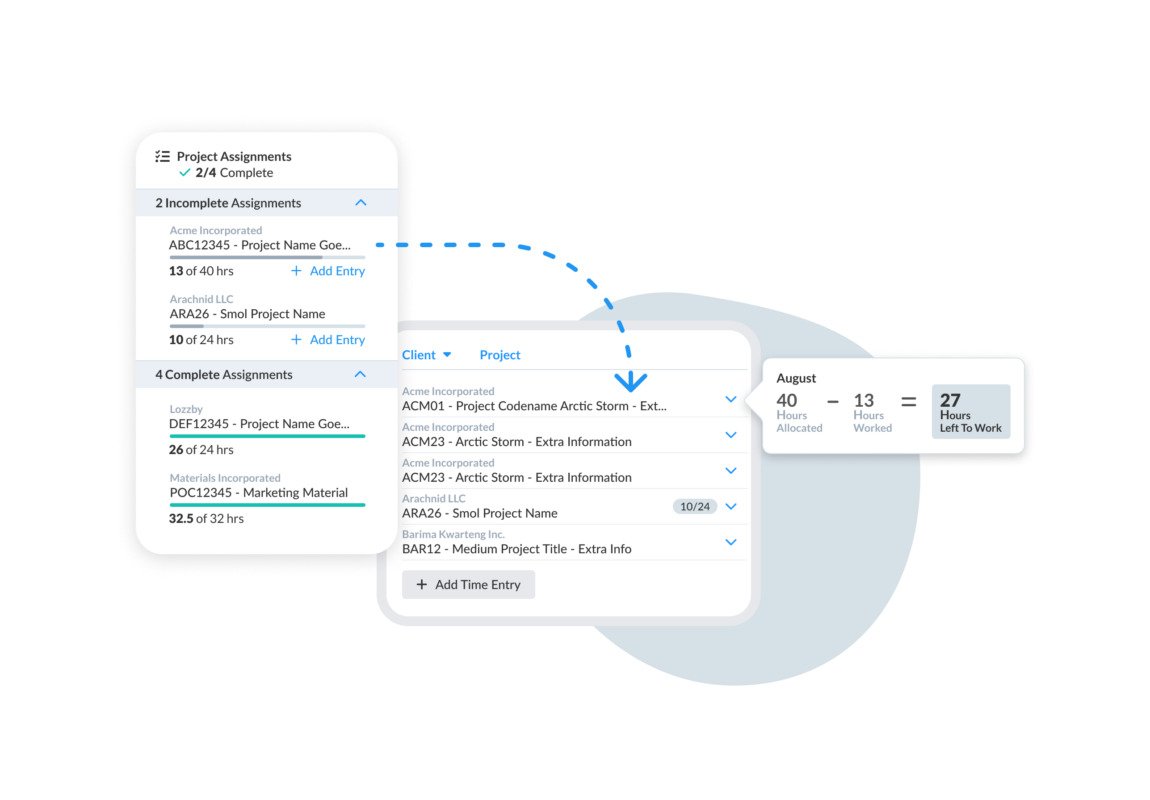The width and height of the screenshot is (1150, 800).
Task: Click plus icon beside ABC12345 Add Entry
Action: tap(296, 271)
